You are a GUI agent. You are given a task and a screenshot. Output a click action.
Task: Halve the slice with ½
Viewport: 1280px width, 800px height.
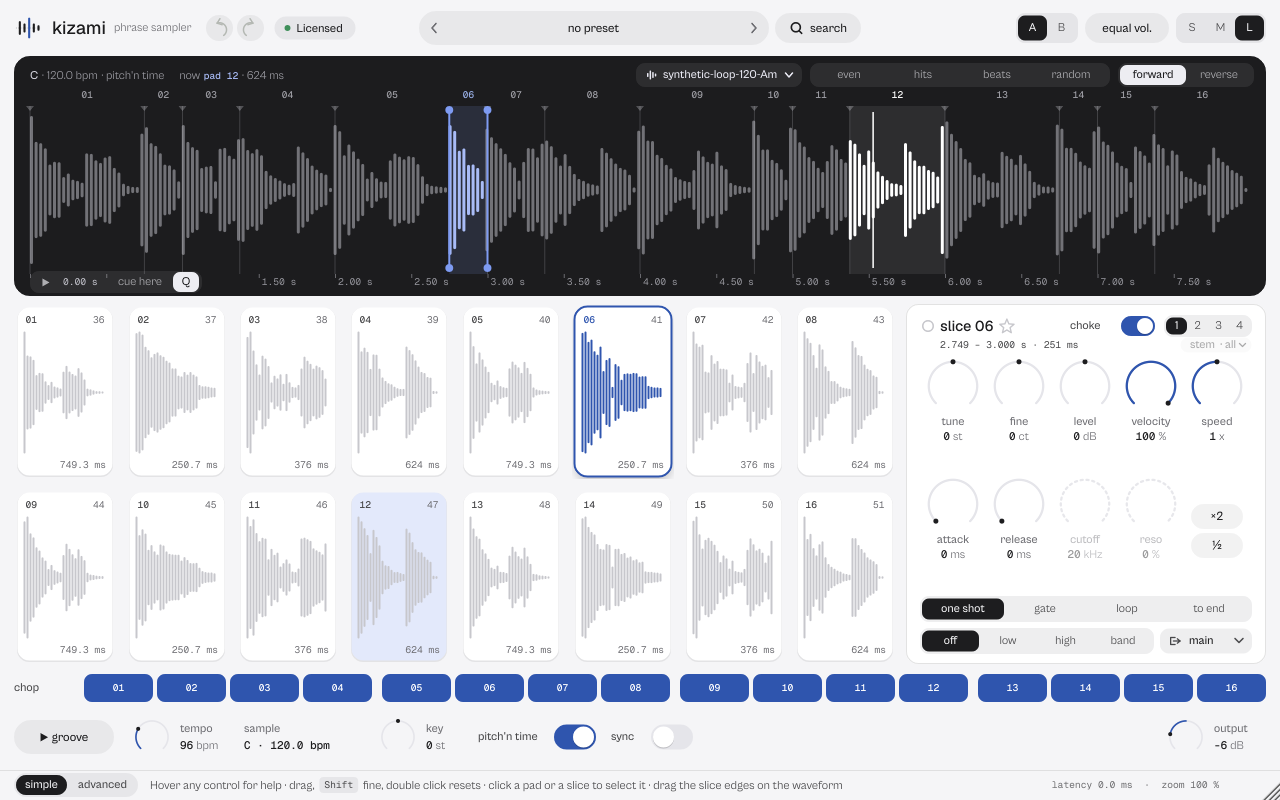pyautogui.click(x=1217, y=545)
